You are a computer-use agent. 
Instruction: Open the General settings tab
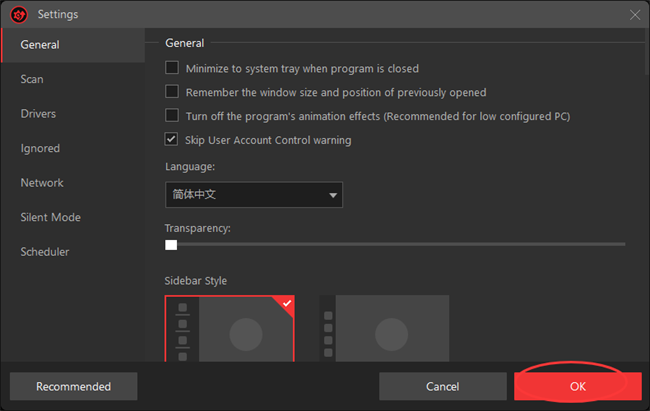click(x=40, y=45)
